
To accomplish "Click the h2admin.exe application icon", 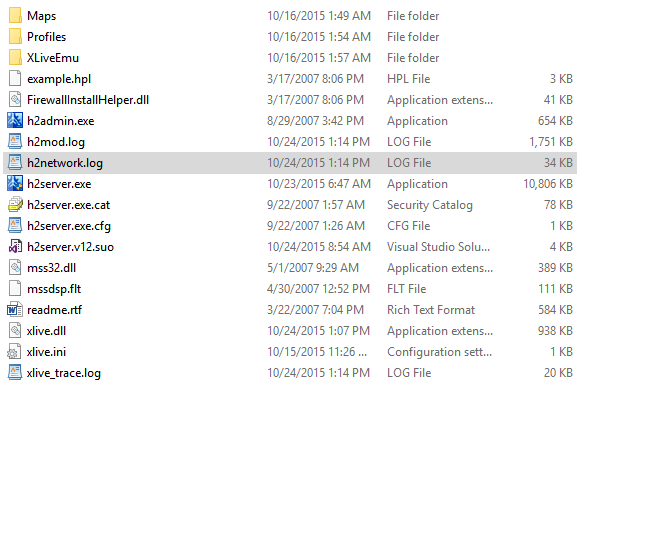I will tap(15, 121).
